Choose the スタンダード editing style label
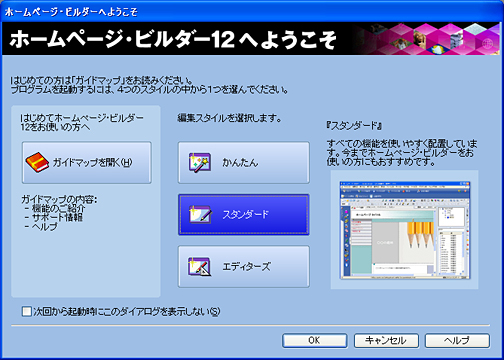 click(x=245, y=215)
